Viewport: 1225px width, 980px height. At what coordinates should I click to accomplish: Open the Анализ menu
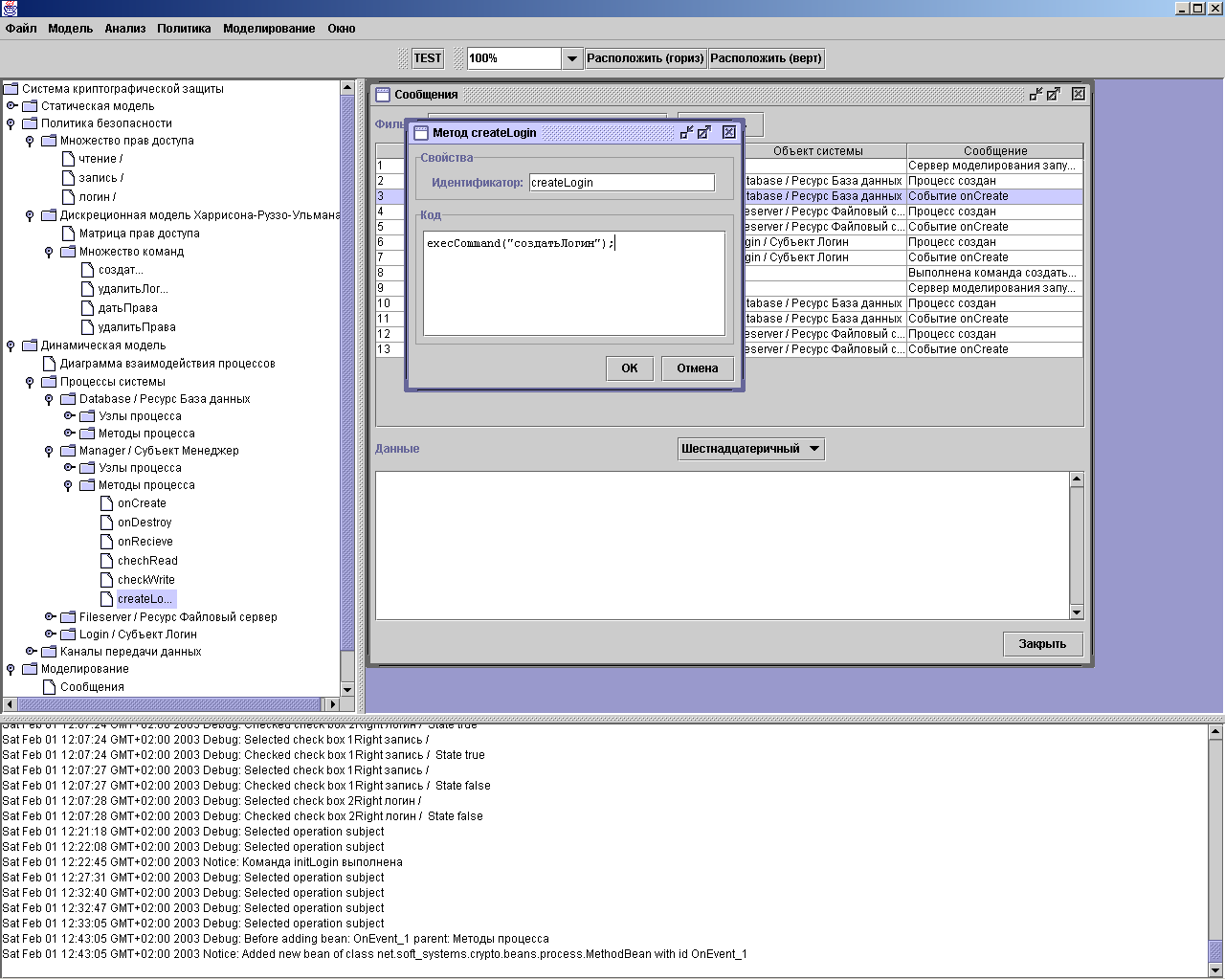pyautogui.click(x=125, y=29)
